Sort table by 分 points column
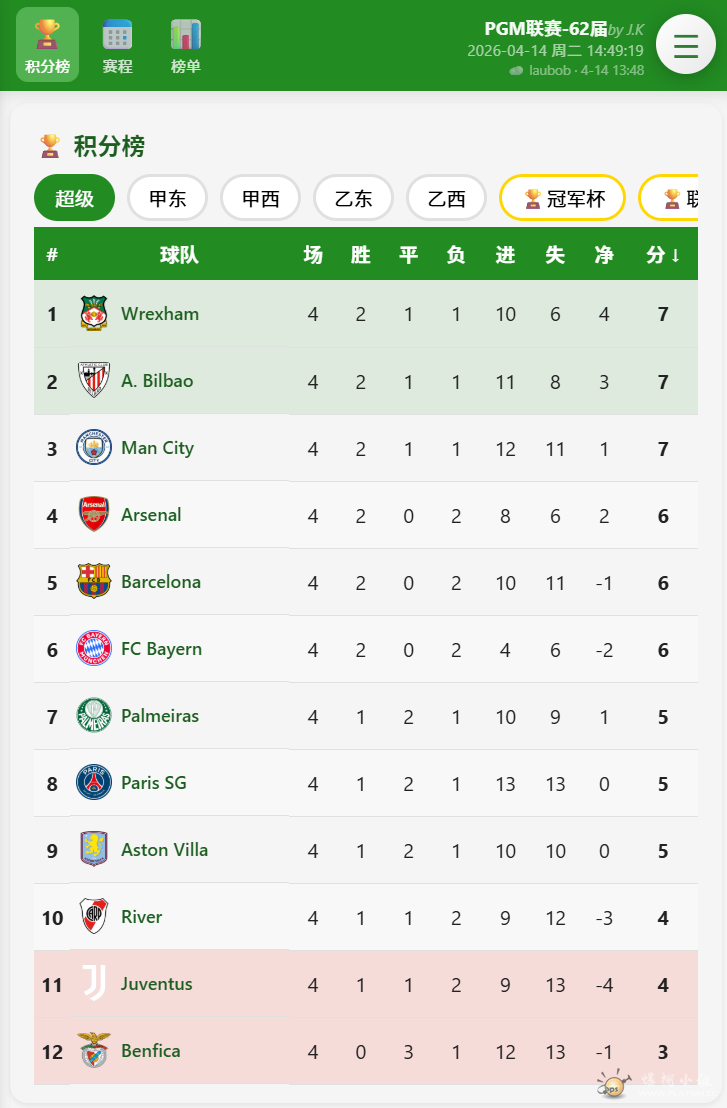Viewport: 727px width, 1108px height. pos(662,255)
